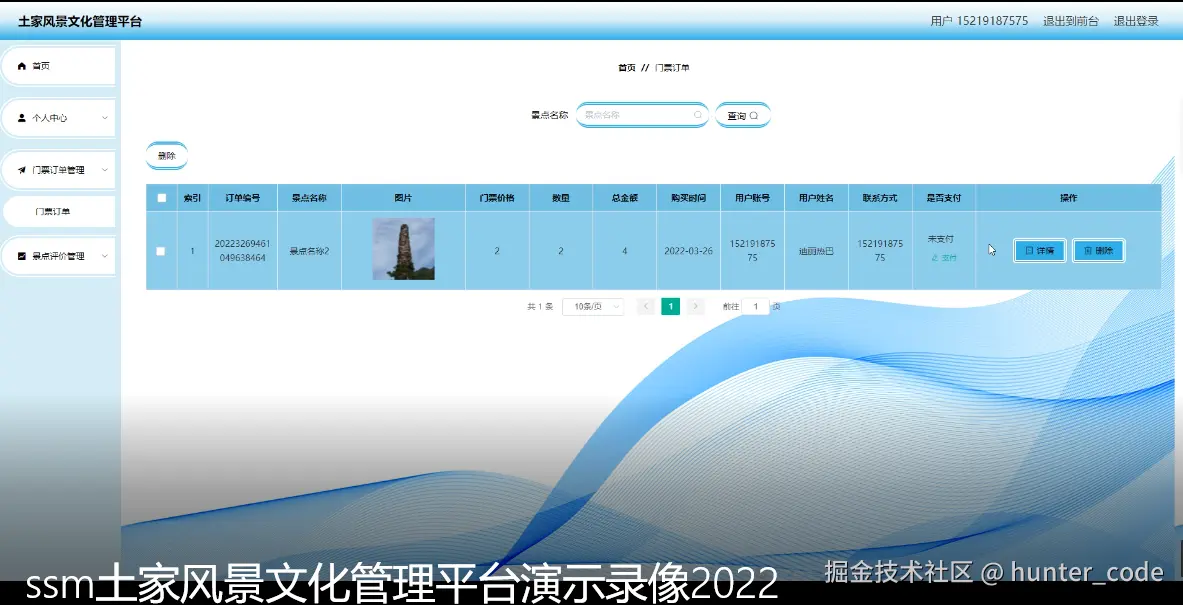Click 退出到前台 in the top bar
Image resolution: width=1183 pixels, height=605 pixels.
tap(1071, 21)
